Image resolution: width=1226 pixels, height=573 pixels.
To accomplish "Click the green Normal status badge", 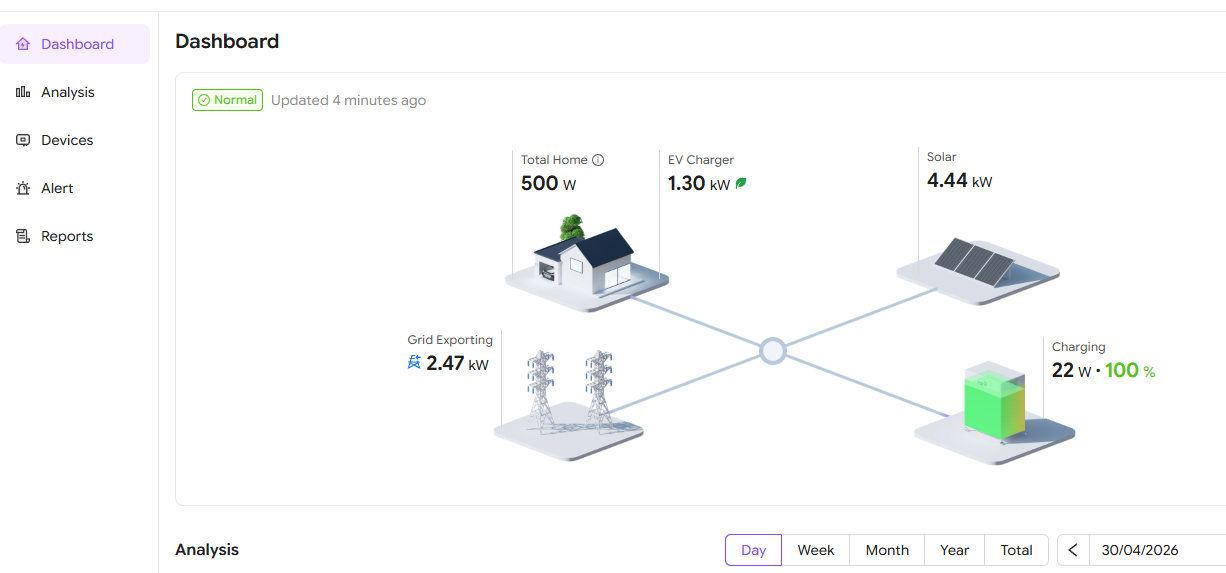I will tap(228, 100).
